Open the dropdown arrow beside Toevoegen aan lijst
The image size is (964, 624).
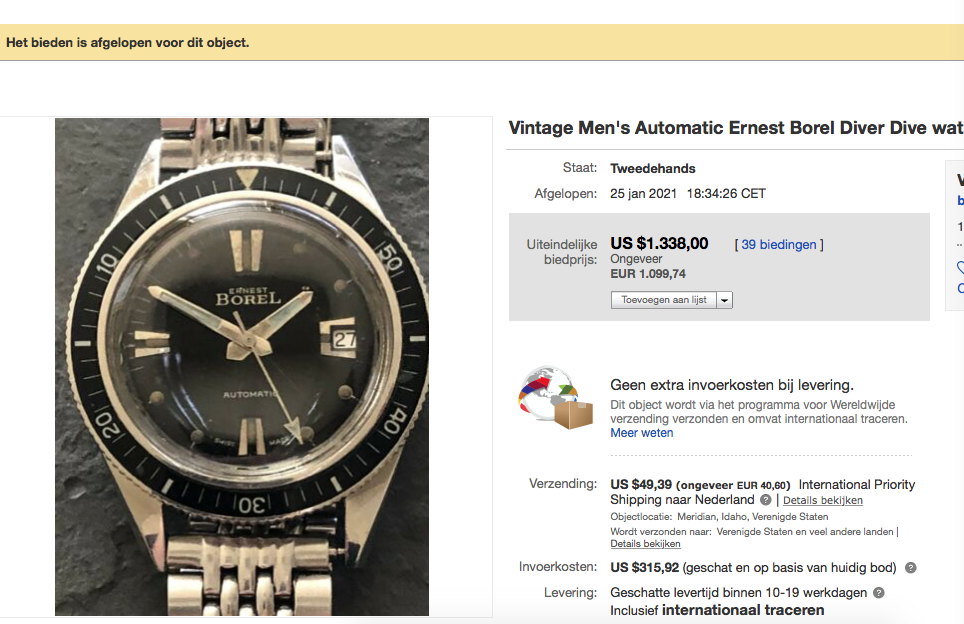725,300
